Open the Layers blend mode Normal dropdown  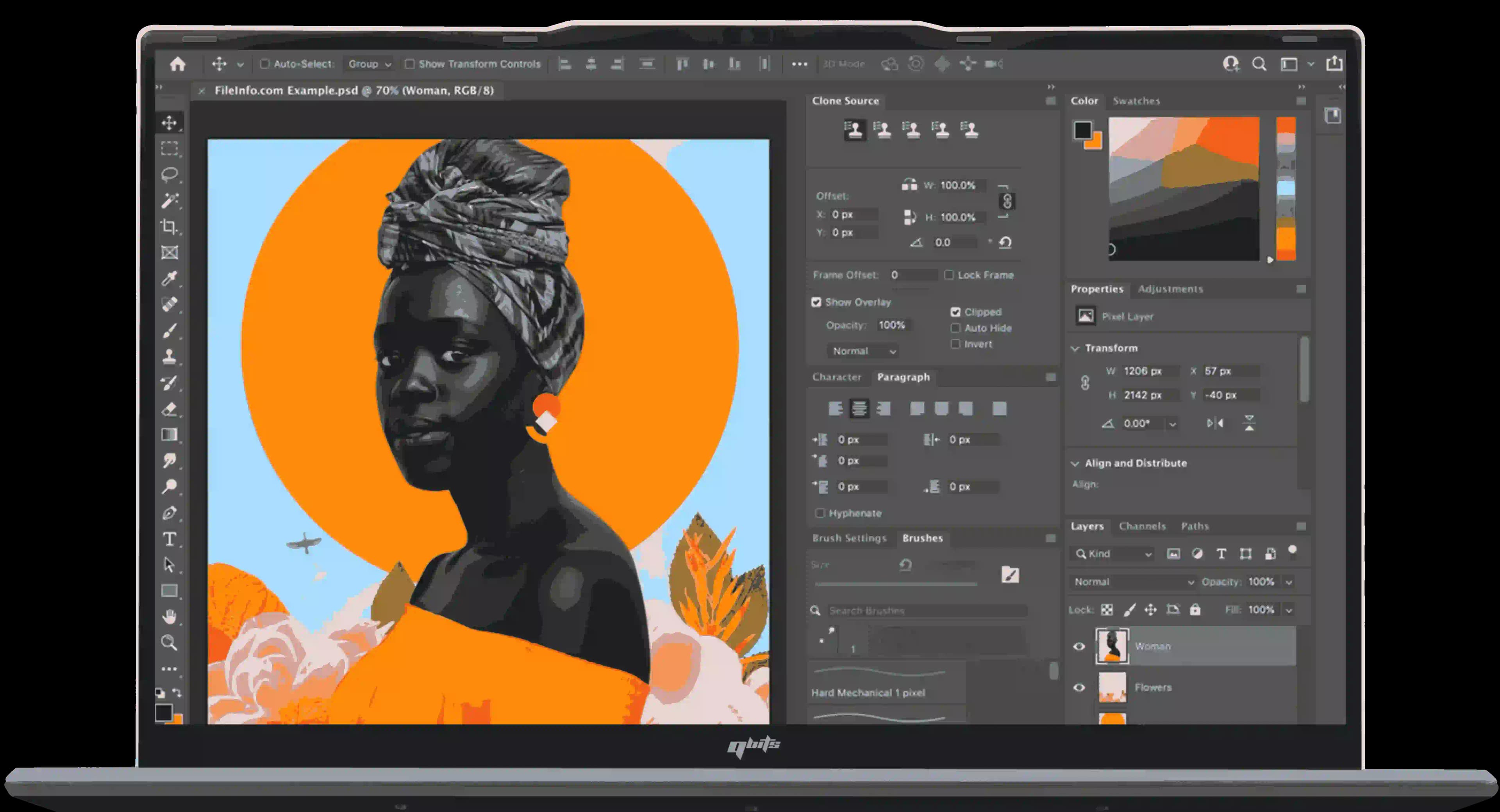(1132, 582)
